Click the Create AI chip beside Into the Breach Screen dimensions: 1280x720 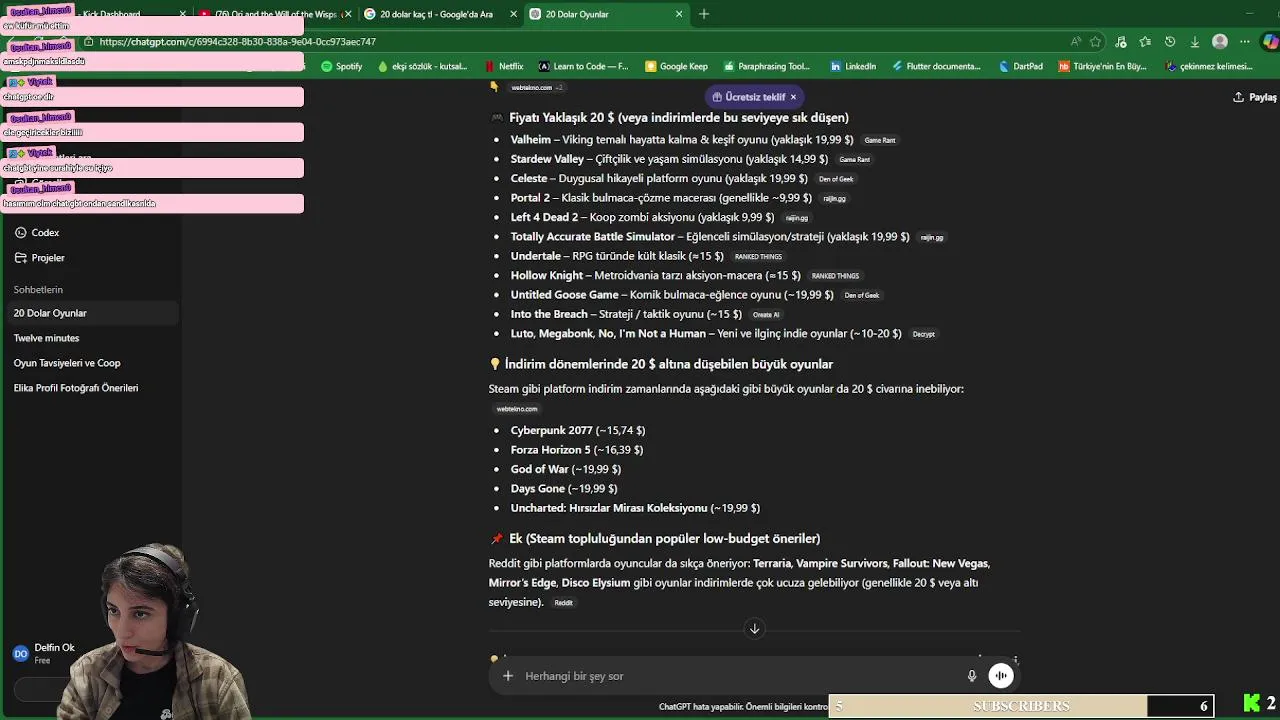coord(766,315)
